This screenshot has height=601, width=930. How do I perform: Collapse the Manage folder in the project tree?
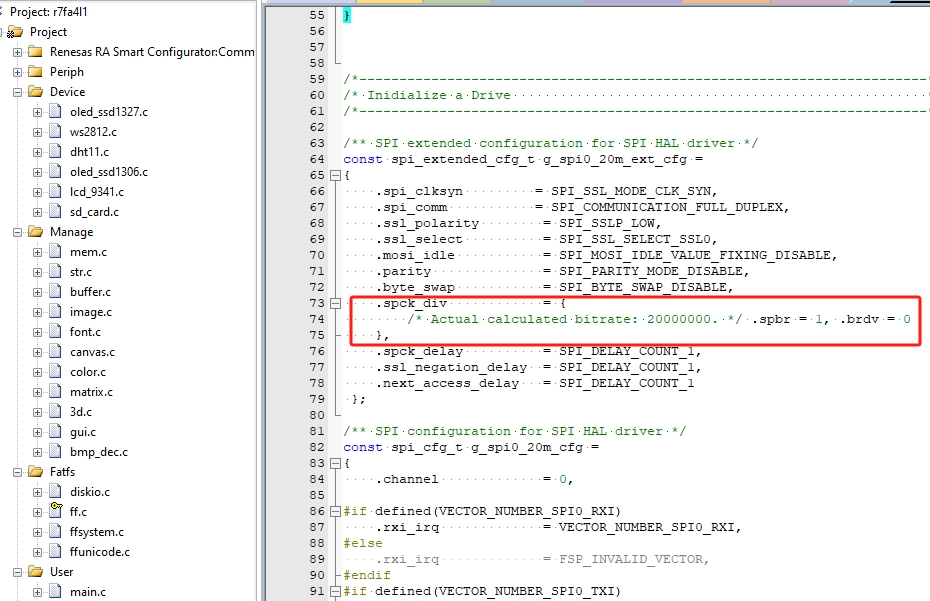coord(17,232)
